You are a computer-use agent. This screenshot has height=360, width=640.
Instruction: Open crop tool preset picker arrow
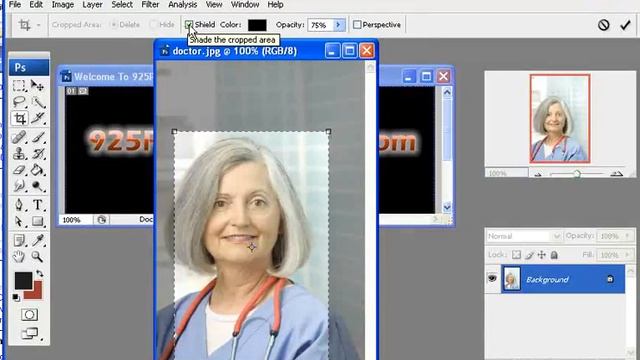[39, 25]
